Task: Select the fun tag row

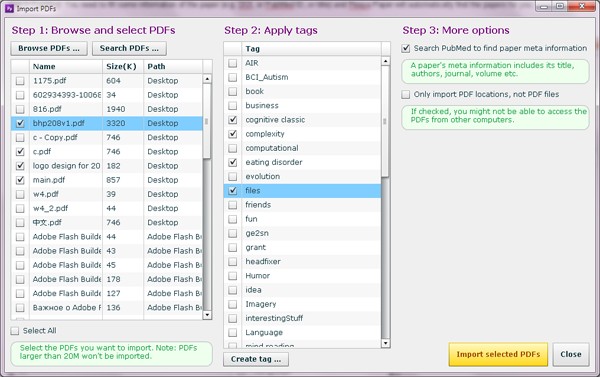Action: (302, 219)
